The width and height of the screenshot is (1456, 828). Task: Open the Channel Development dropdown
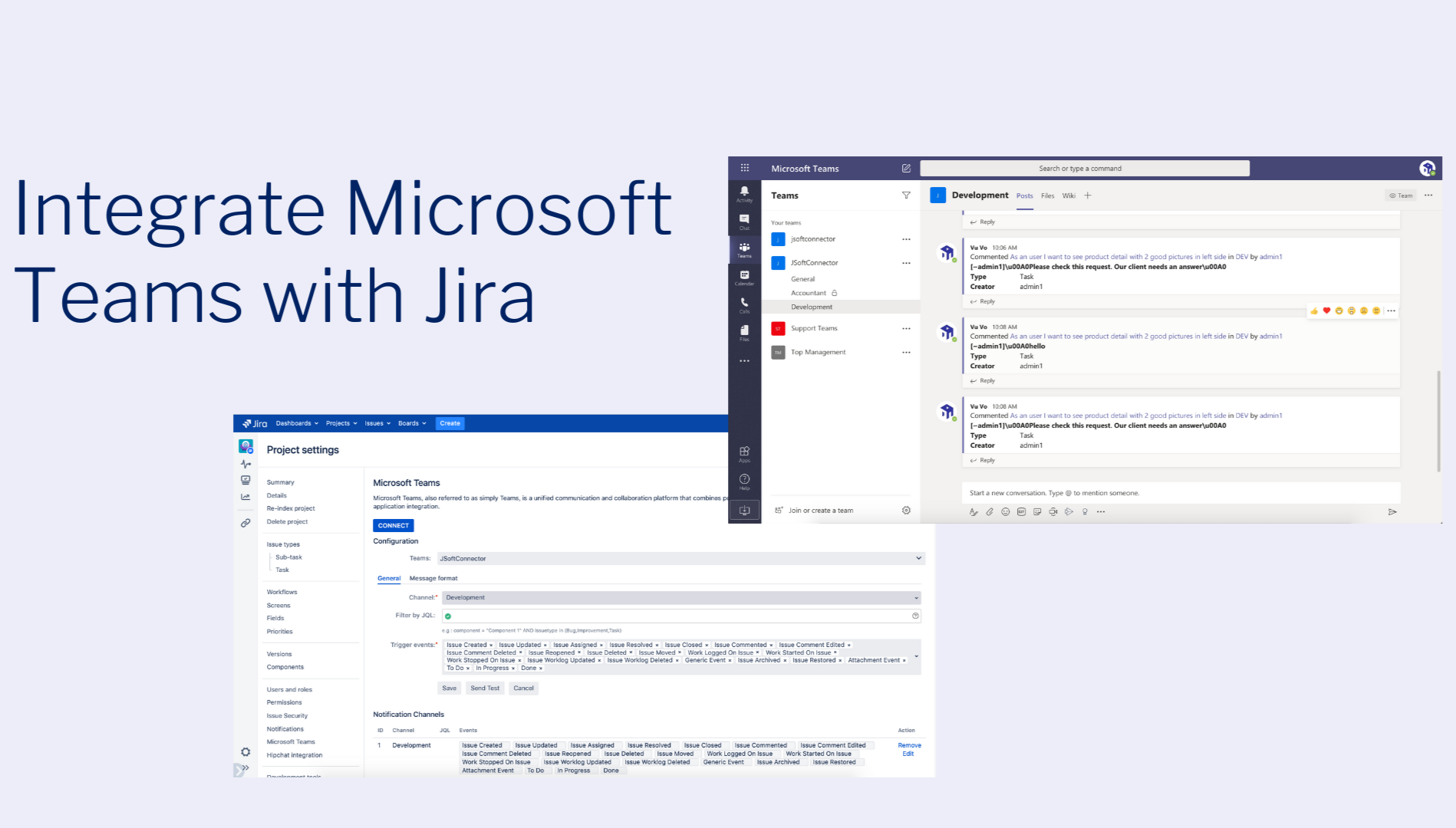pyautogui.click(x=681, y=597)
